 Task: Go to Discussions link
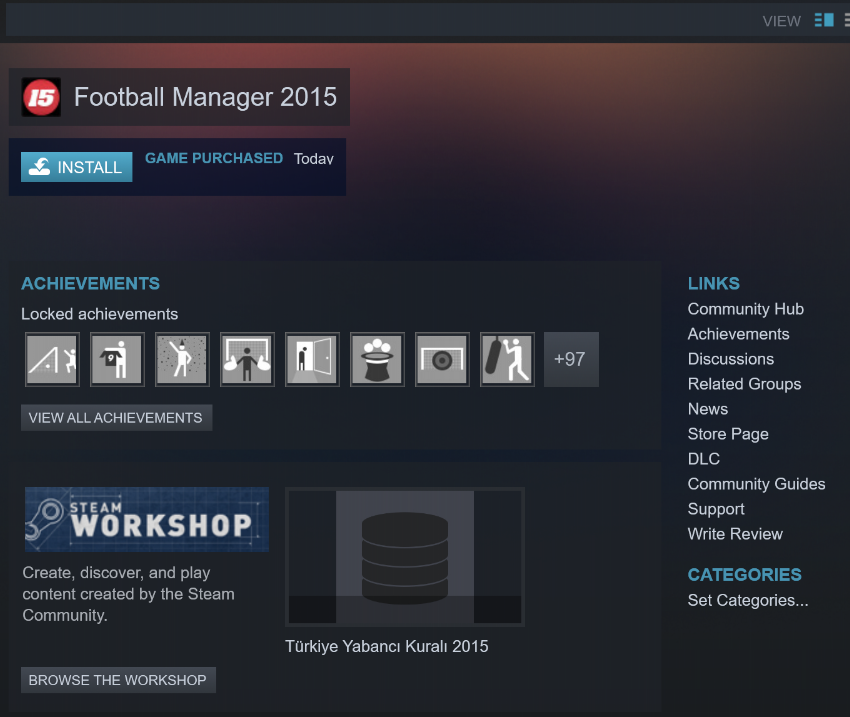(731, 359)
